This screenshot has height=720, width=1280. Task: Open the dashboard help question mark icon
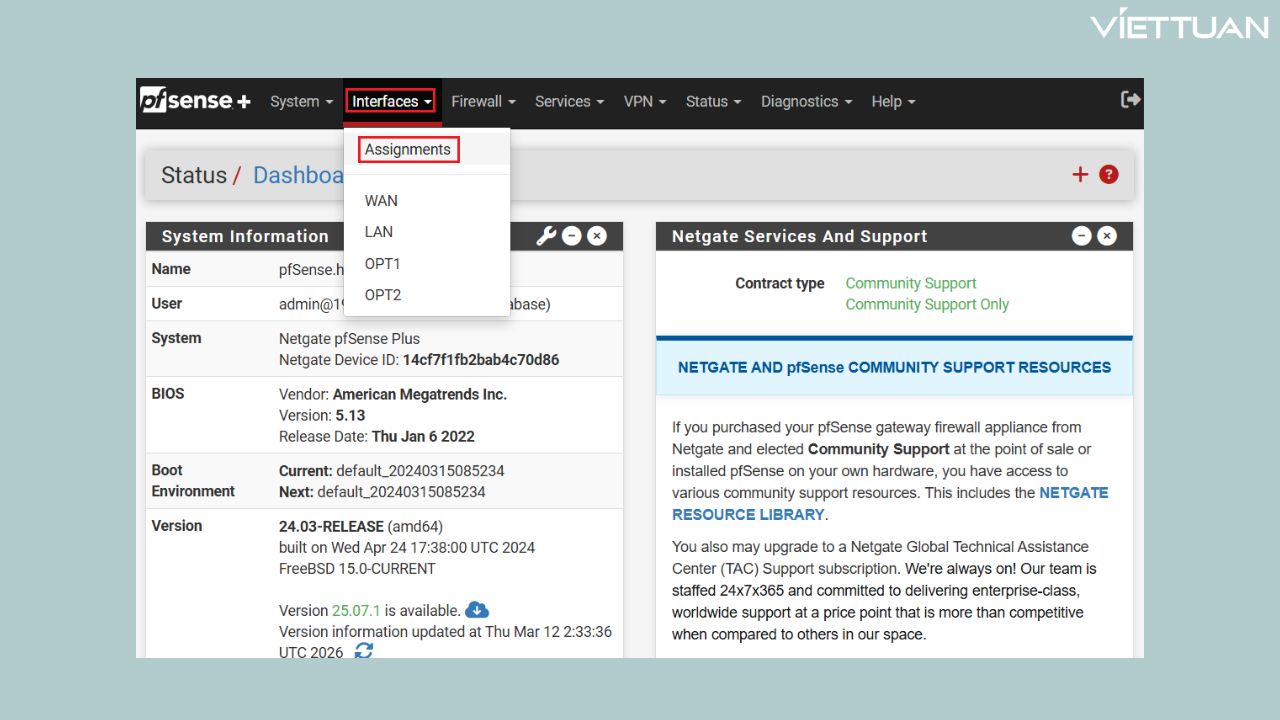pyautogui.click(x=1108, y=175)
